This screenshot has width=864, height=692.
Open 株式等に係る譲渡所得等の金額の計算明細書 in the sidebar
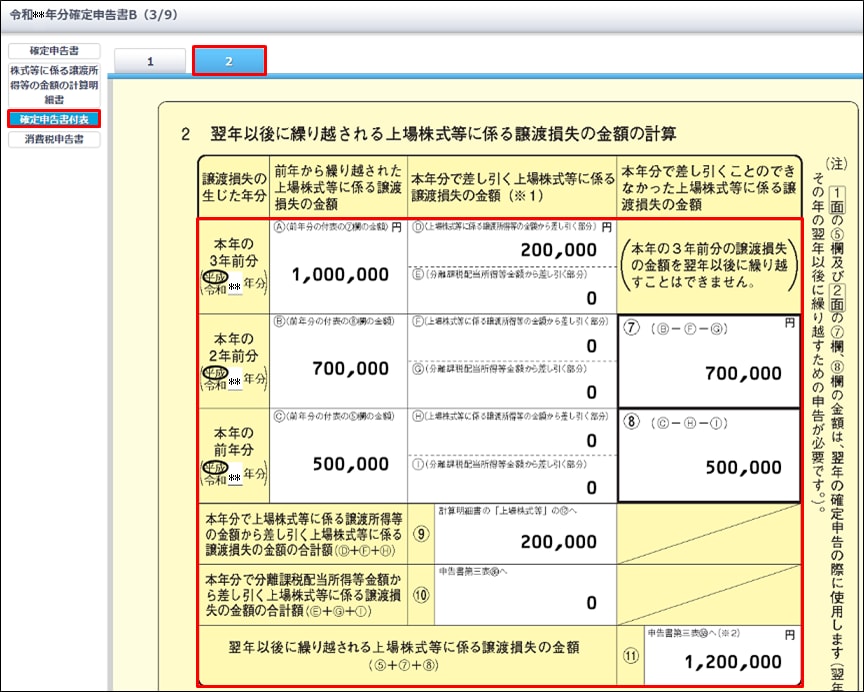click(x=54, y=85)
